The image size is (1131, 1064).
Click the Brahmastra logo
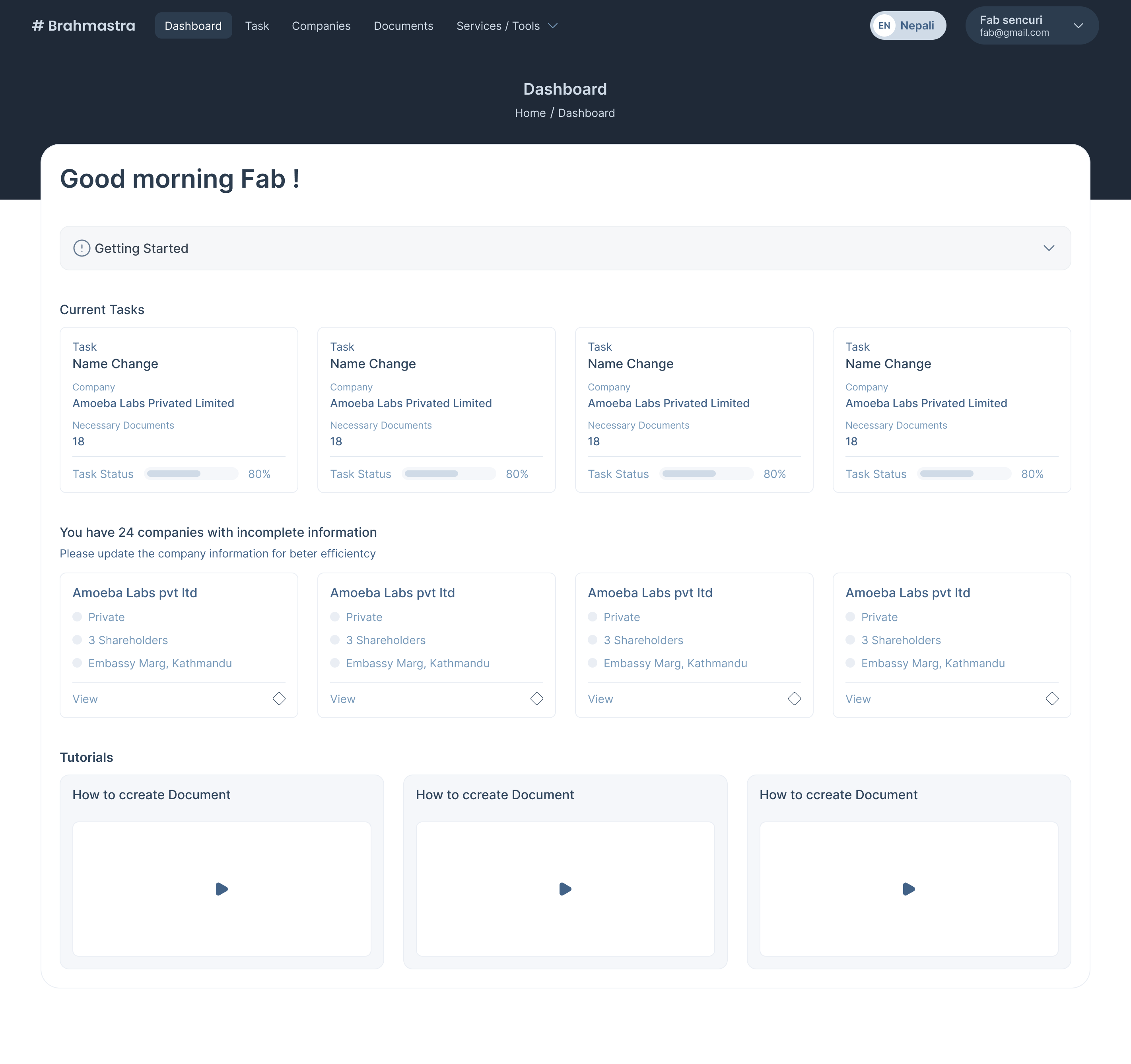point(84,25)
